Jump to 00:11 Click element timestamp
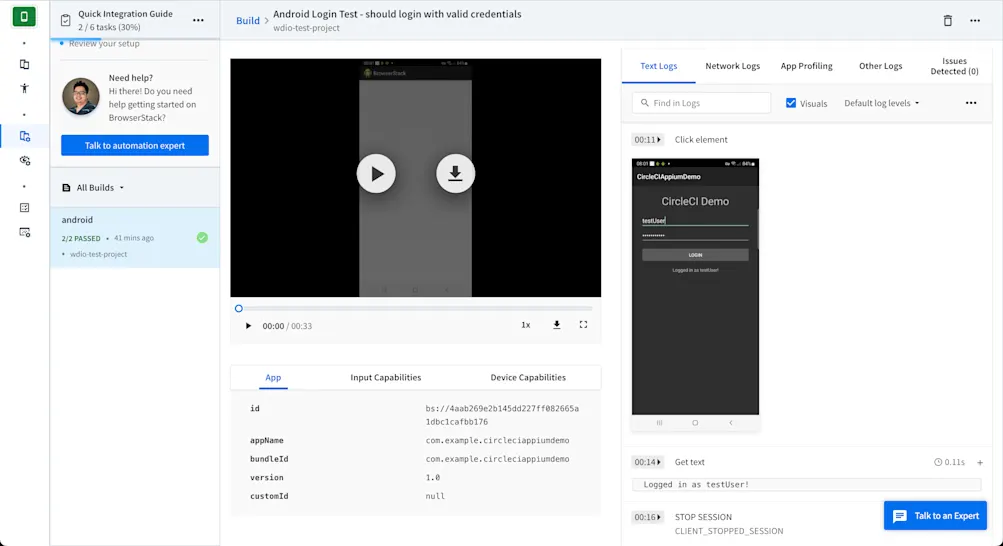The image size is (1003, 546). coord(647,139)
